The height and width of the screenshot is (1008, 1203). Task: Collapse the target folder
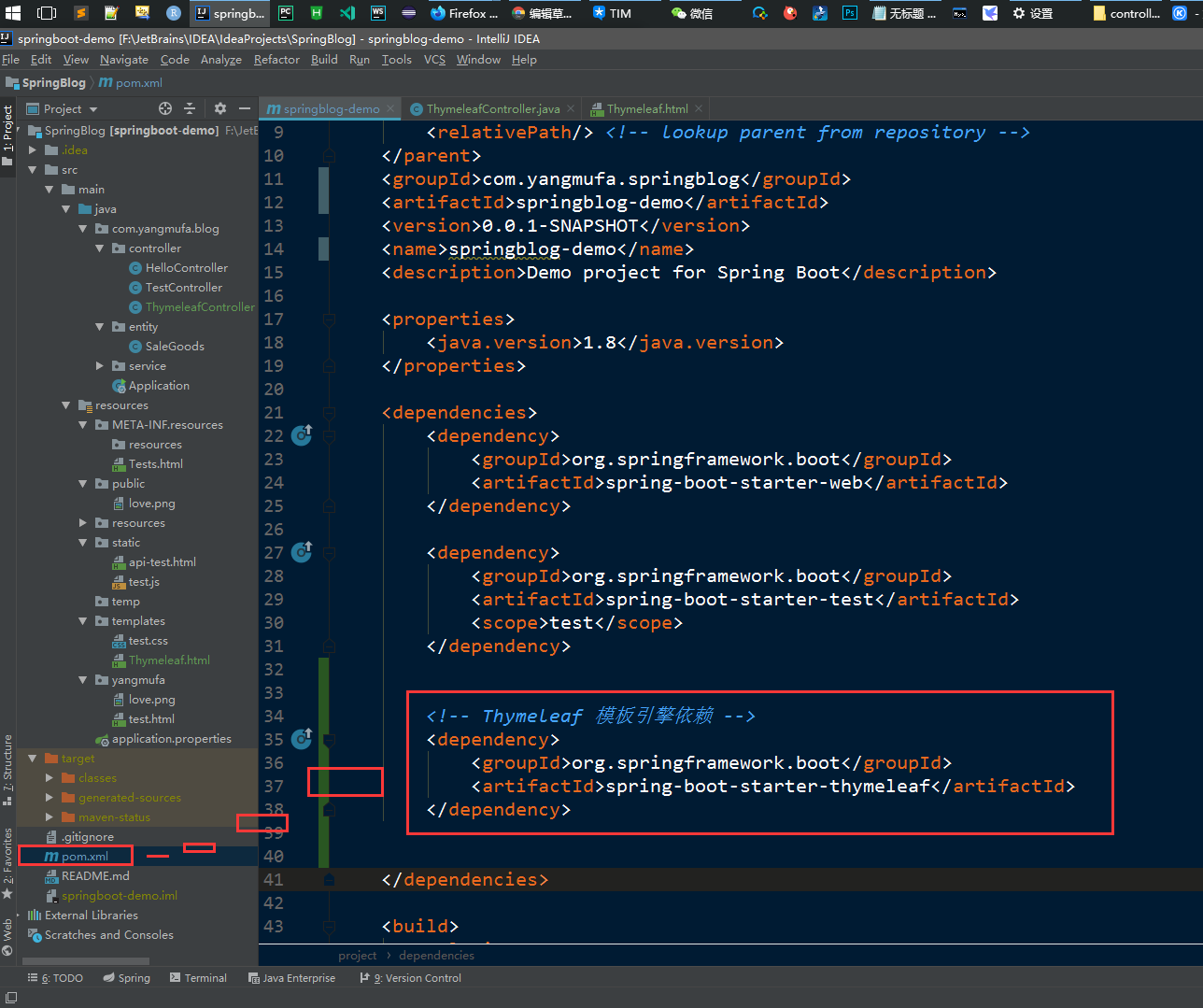(x=33, y=758)
